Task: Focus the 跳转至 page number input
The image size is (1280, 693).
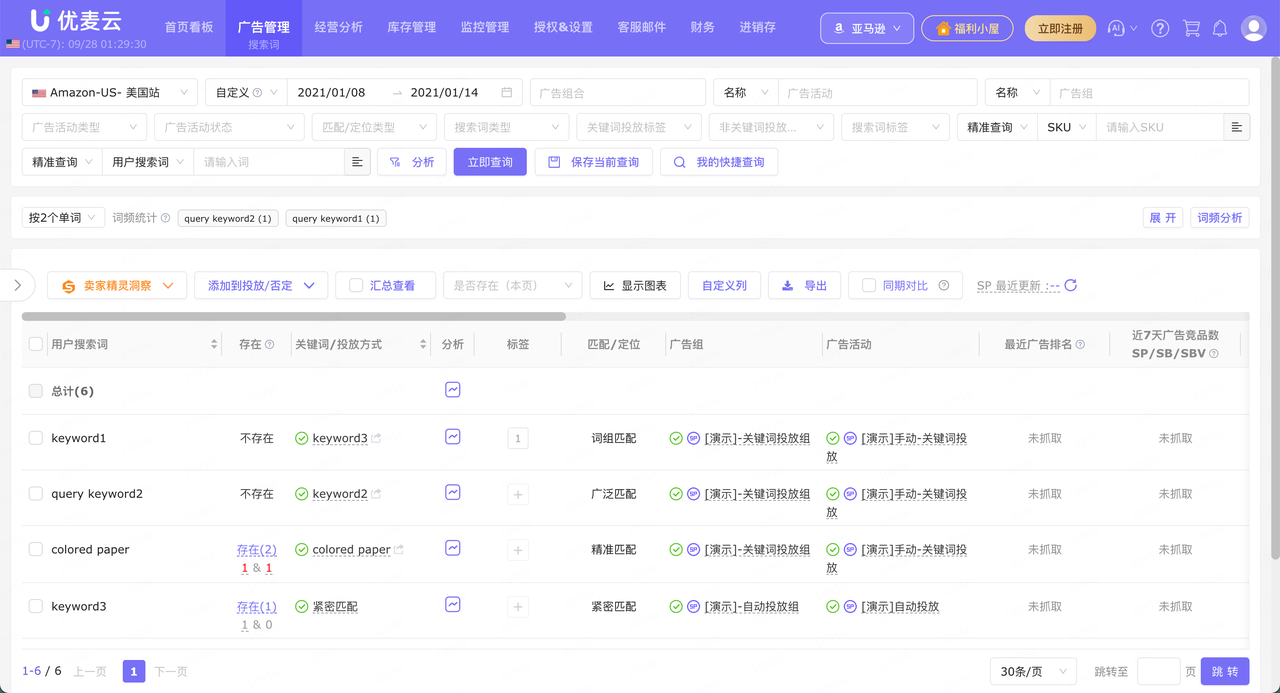Action: 1159,671
